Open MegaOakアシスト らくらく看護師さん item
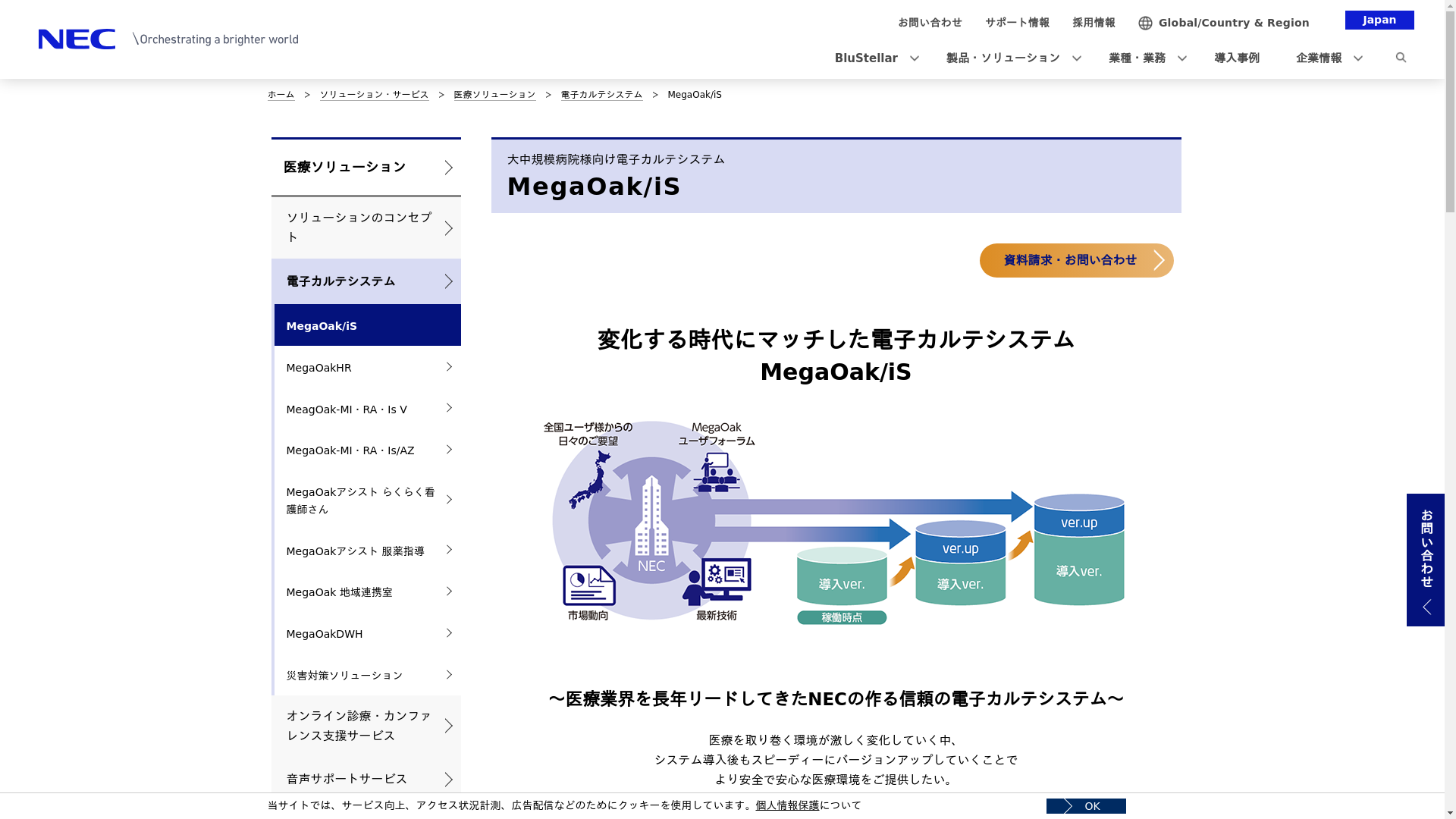 [x=368, y=500]
